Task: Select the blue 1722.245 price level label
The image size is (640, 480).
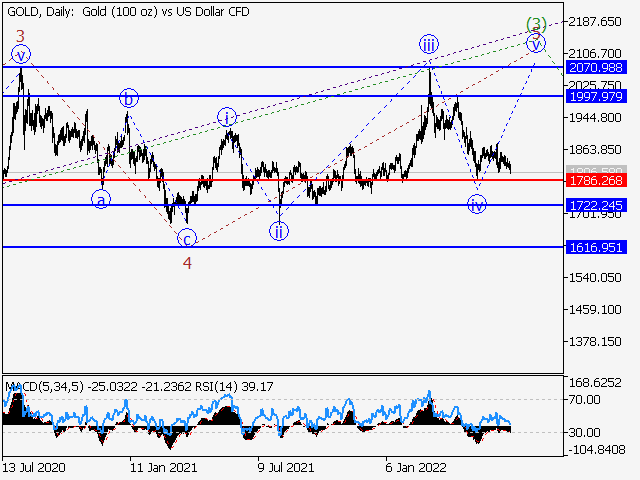Action: pyautogui.click(x=596, y=205)
